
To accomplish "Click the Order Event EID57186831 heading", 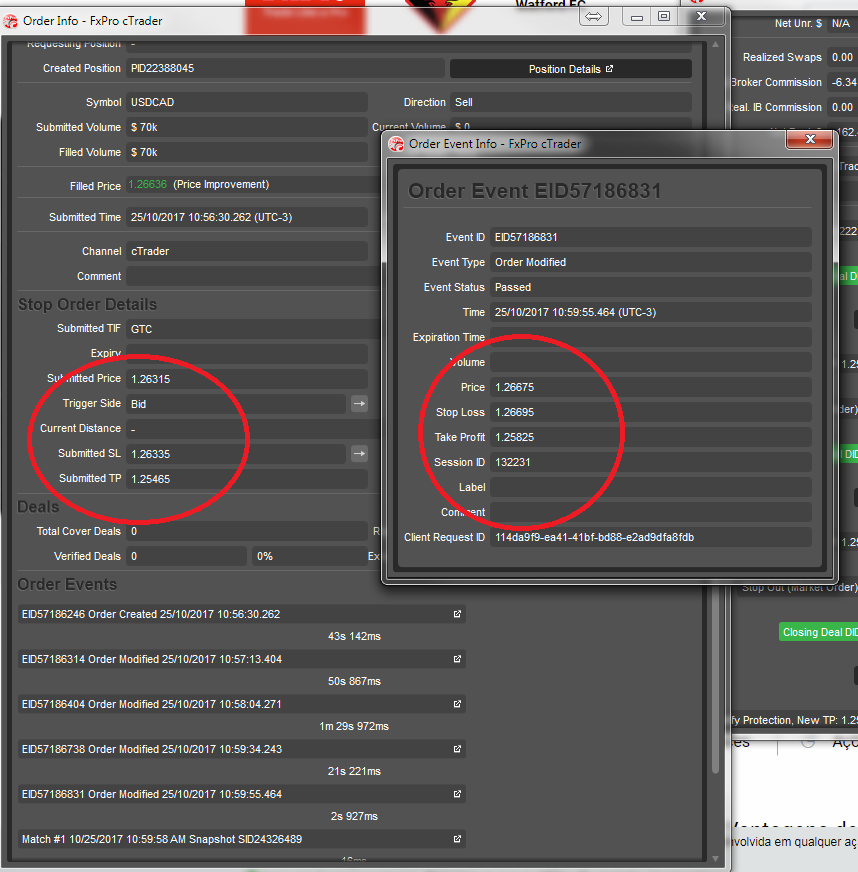I will click(534, 191).
